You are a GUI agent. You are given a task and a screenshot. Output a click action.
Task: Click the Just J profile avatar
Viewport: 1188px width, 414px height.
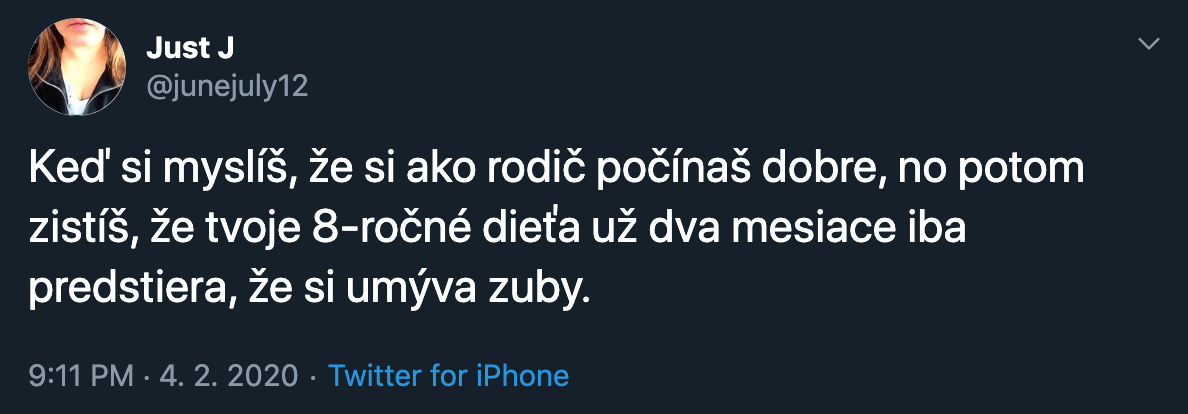click(x=76, y=66)
